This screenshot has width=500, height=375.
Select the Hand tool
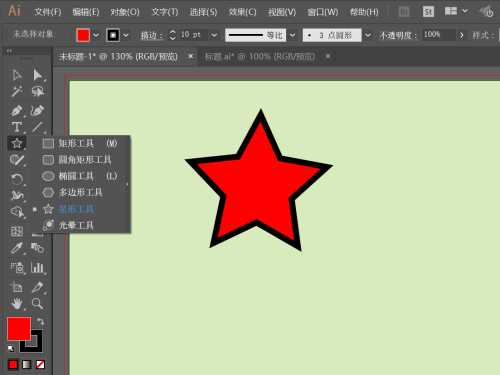coord(17,303)
